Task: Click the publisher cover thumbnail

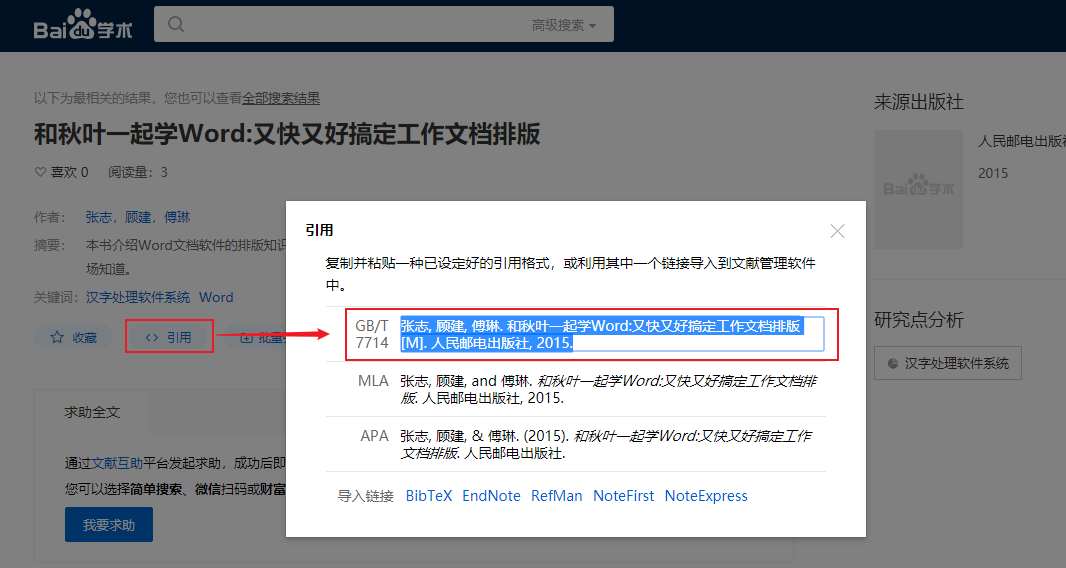Action: tap(918, 189)
